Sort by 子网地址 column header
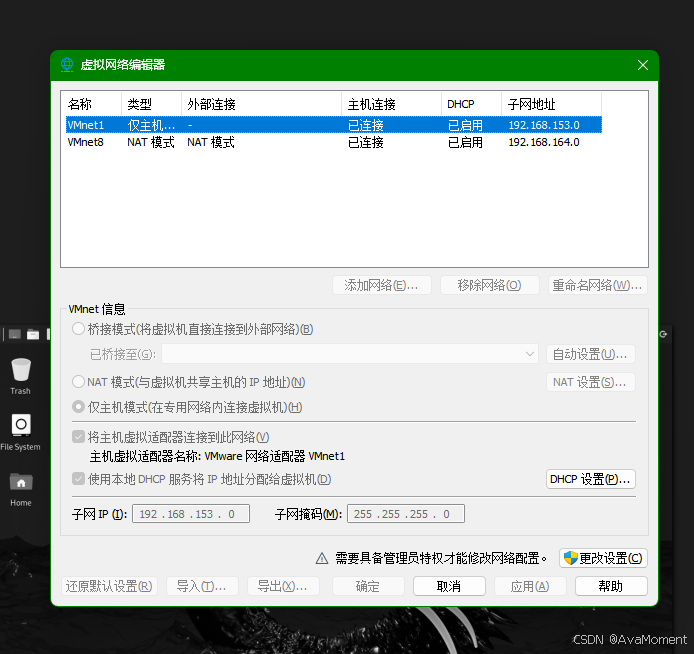The width and height of the screenshot is (694, 654). 551,104
